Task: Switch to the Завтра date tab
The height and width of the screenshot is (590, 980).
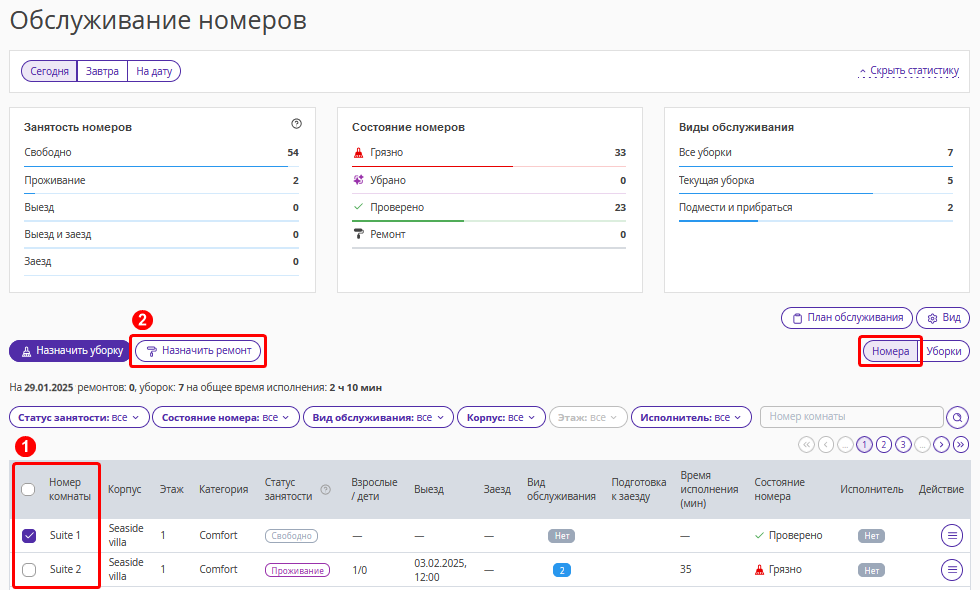Action: click(x=102, y=71)
